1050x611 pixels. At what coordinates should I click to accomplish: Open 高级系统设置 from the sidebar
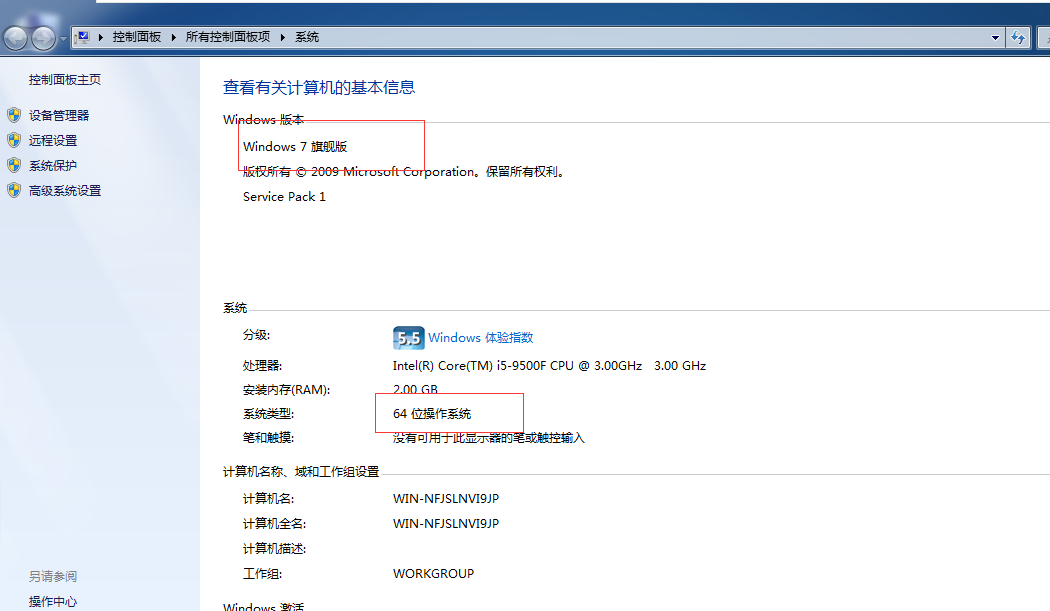[x=65, y=191]
